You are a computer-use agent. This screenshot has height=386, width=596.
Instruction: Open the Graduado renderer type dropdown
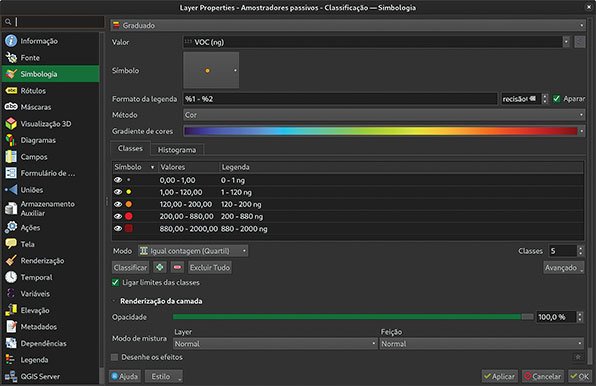(348, 25)
